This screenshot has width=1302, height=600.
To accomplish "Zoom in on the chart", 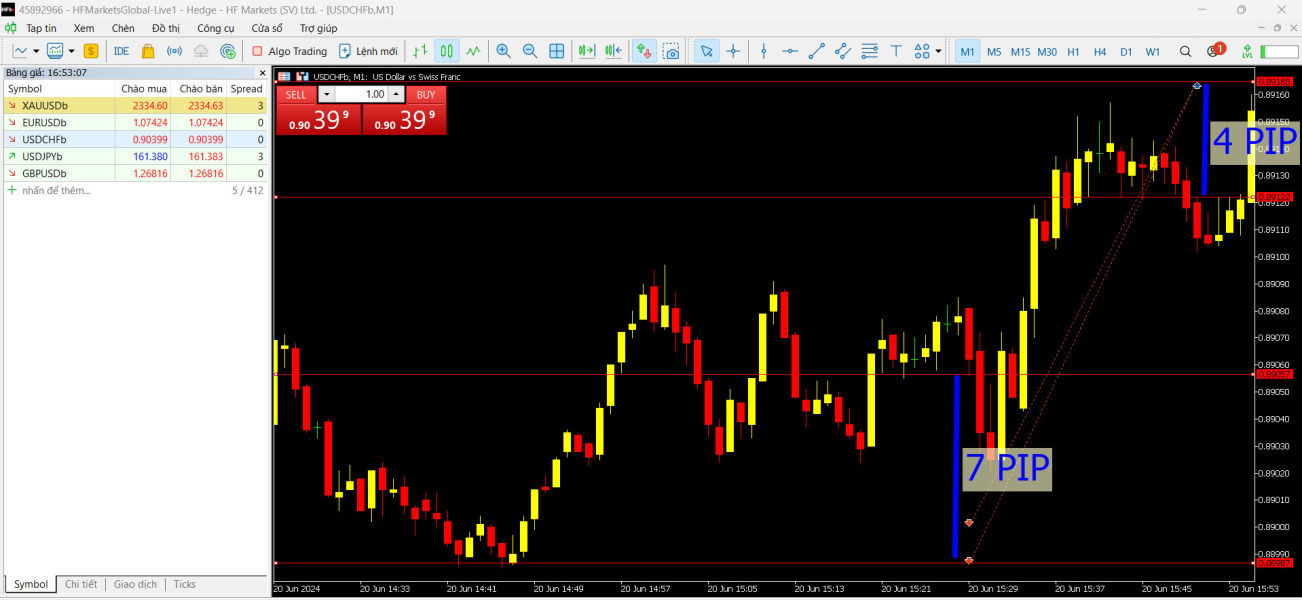I will pyautogui.click(x=503, y=51).
